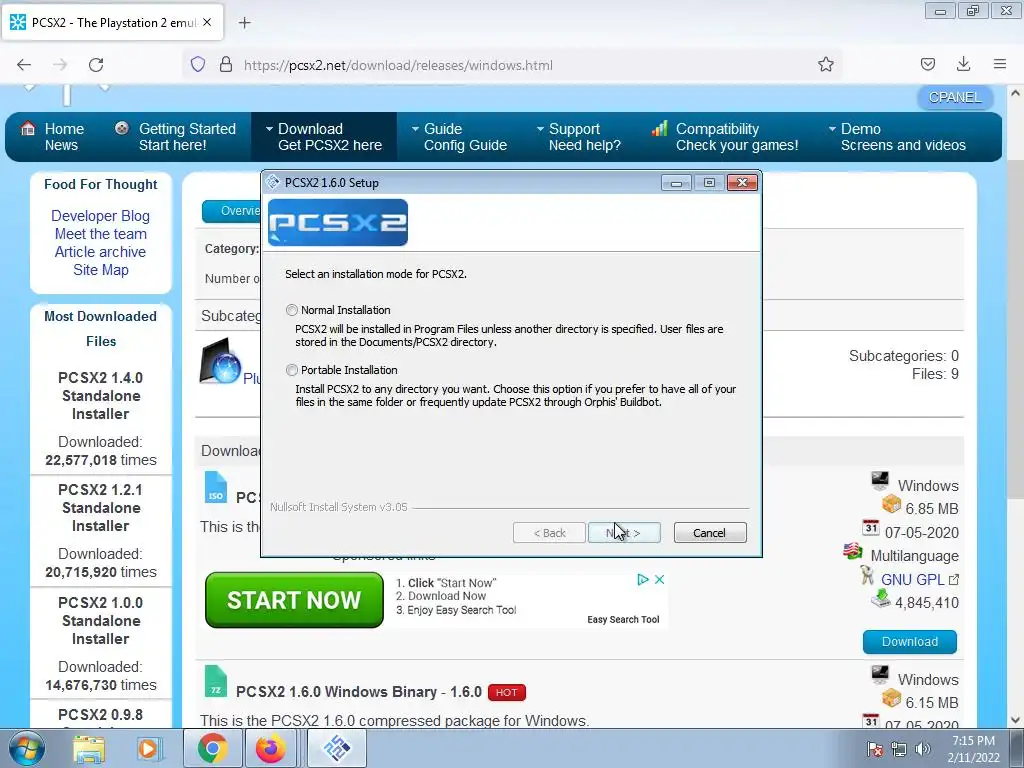1024x768 pixels.
Task: Click the network tray icon
Action: (x=899, y=749)
